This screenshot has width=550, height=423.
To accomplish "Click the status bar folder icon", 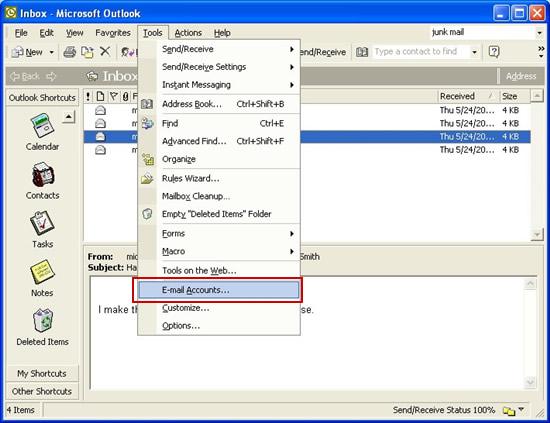I will click(x=509, y=410).
